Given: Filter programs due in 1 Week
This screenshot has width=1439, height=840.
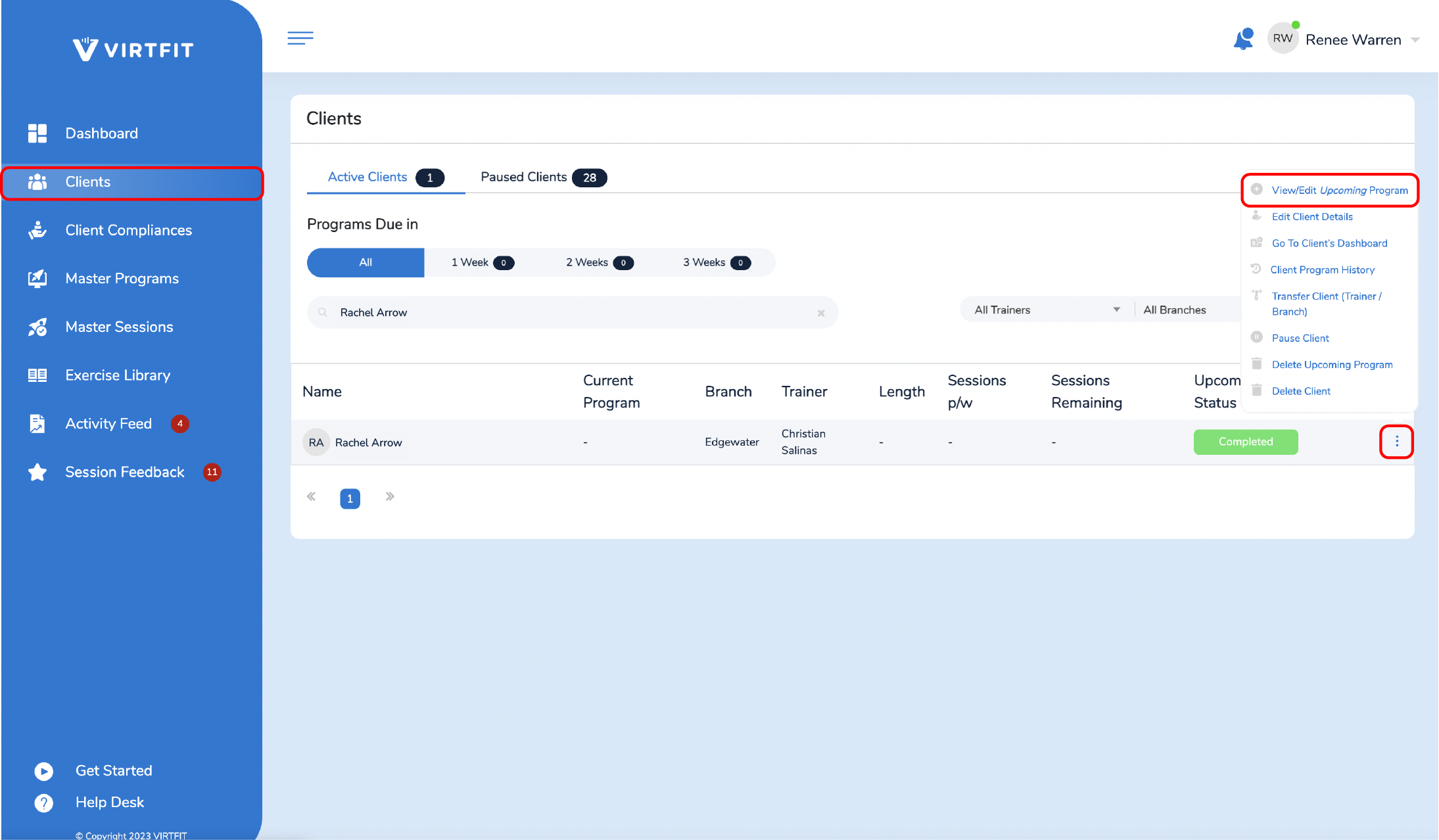Looking at the screenshot, I should 483,262.
